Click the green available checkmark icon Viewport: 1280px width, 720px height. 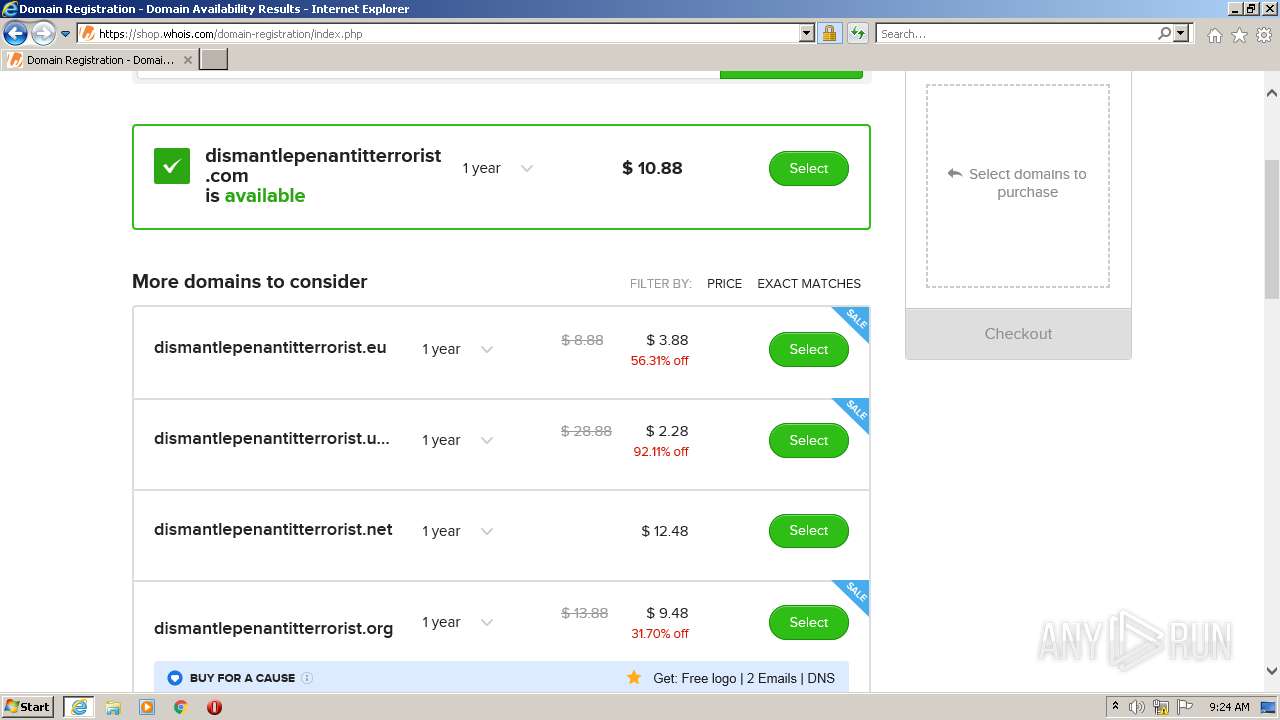click(x=172, y=166)
